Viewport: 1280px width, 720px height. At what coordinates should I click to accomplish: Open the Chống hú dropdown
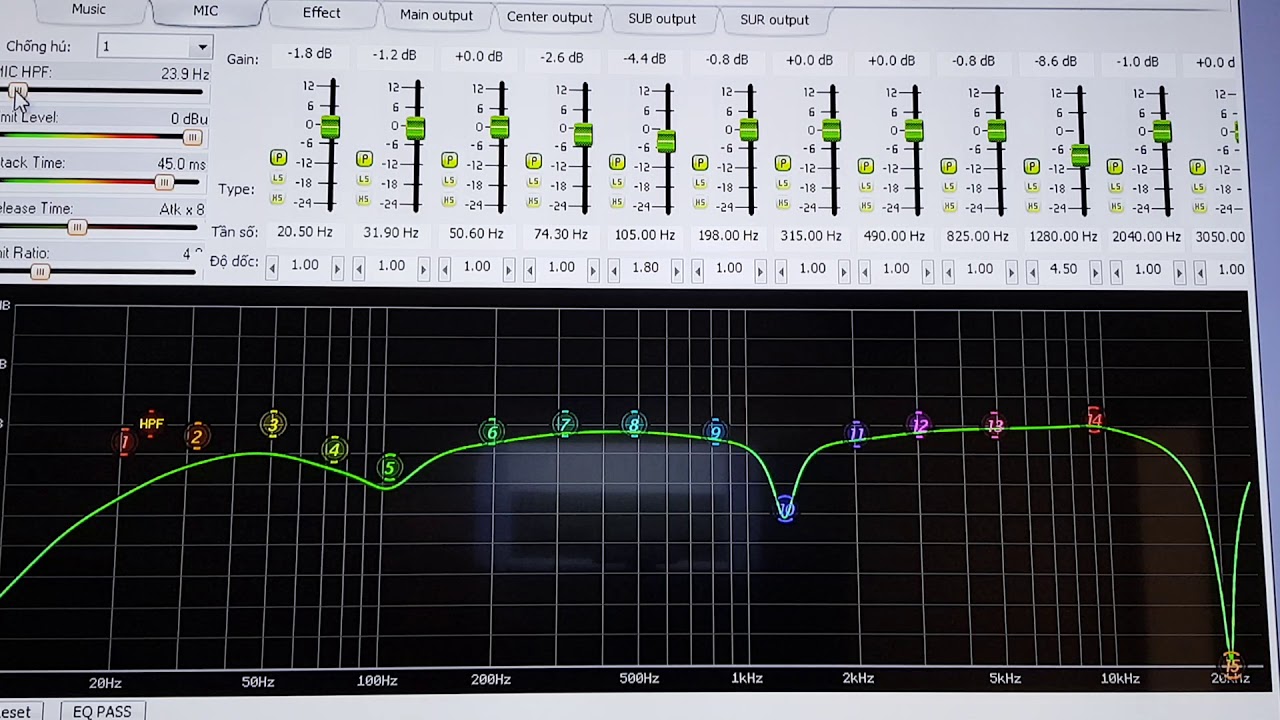202,47
